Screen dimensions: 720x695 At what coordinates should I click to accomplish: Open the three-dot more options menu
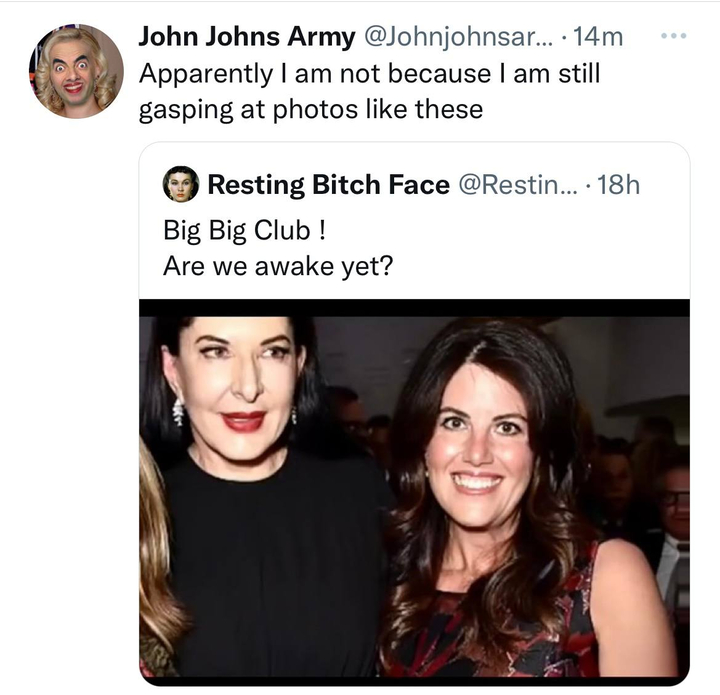pyautogui.click(x=676, y=35)
